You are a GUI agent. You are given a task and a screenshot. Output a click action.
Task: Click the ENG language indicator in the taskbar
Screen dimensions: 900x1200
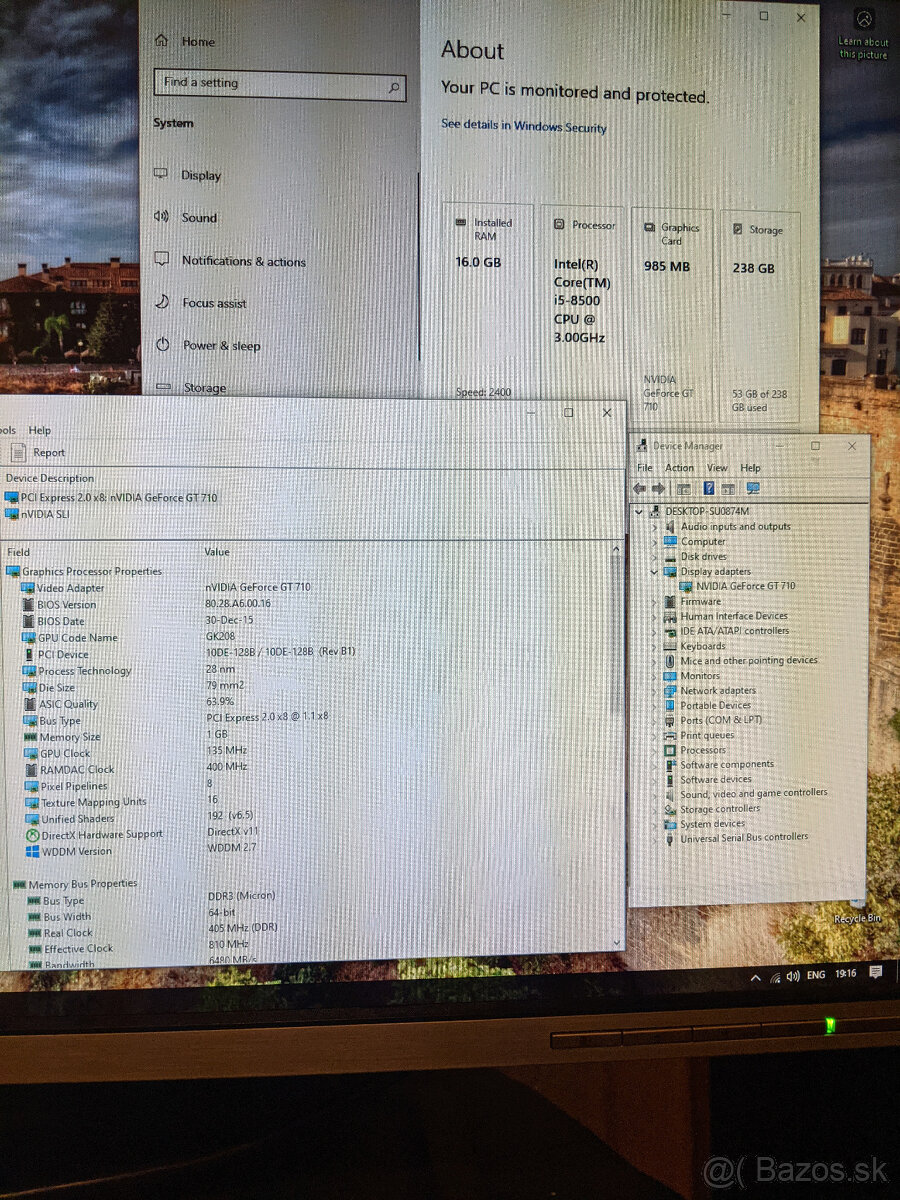816,973
